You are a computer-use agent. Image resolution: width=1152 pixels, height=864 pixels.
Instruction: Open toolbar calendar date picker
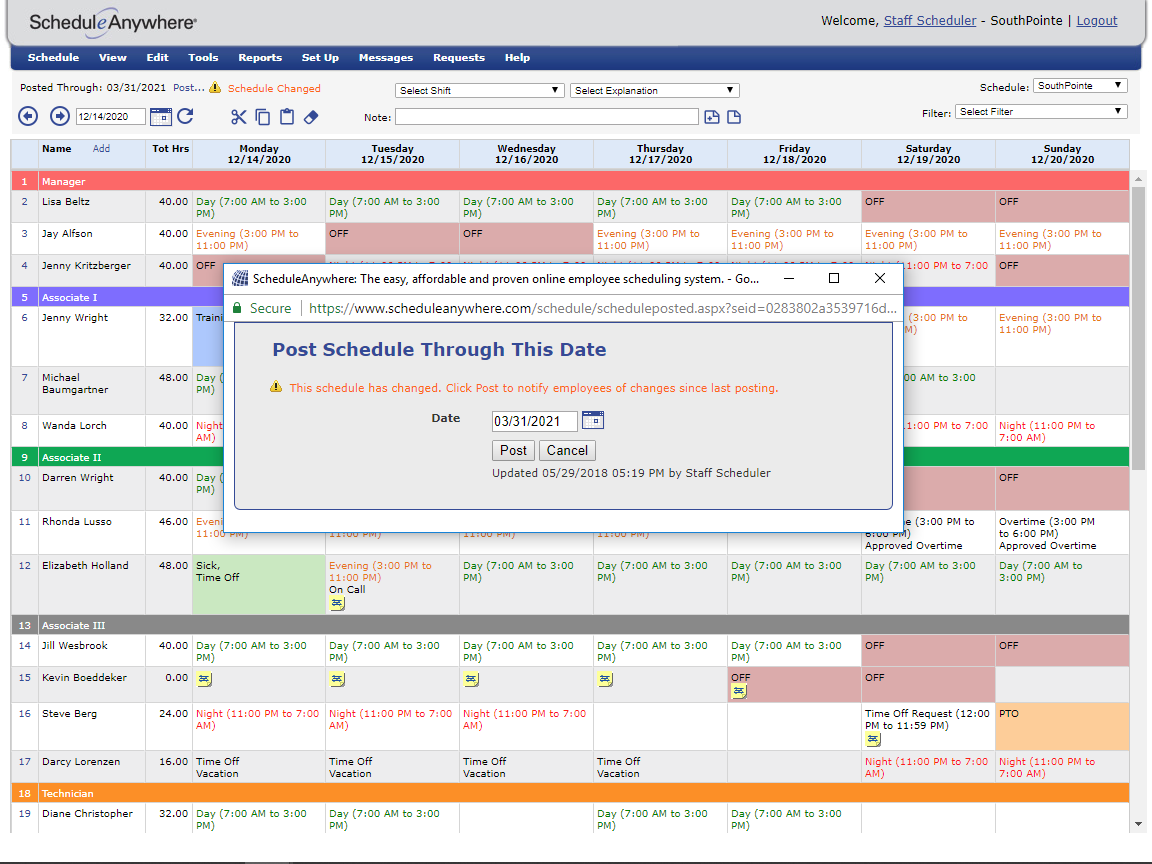[x=160, y=116]
